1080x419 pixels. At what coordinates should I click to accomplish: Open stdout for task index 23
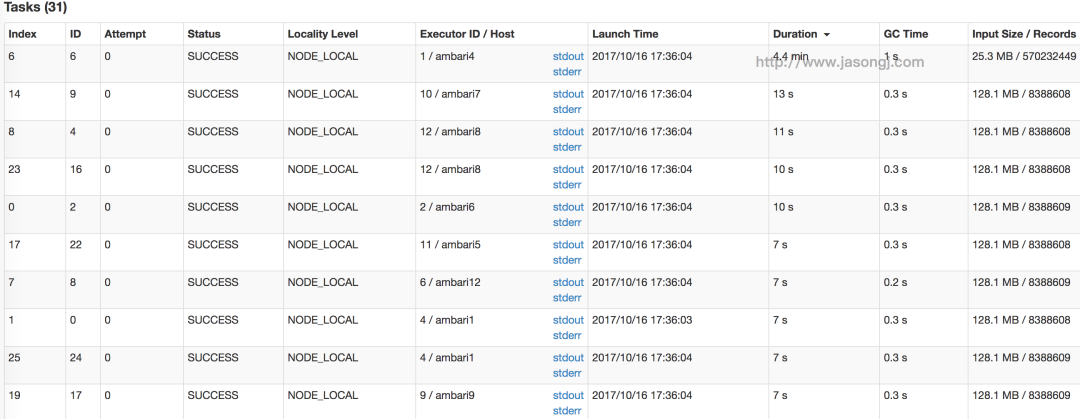click(x=567, y=170)
